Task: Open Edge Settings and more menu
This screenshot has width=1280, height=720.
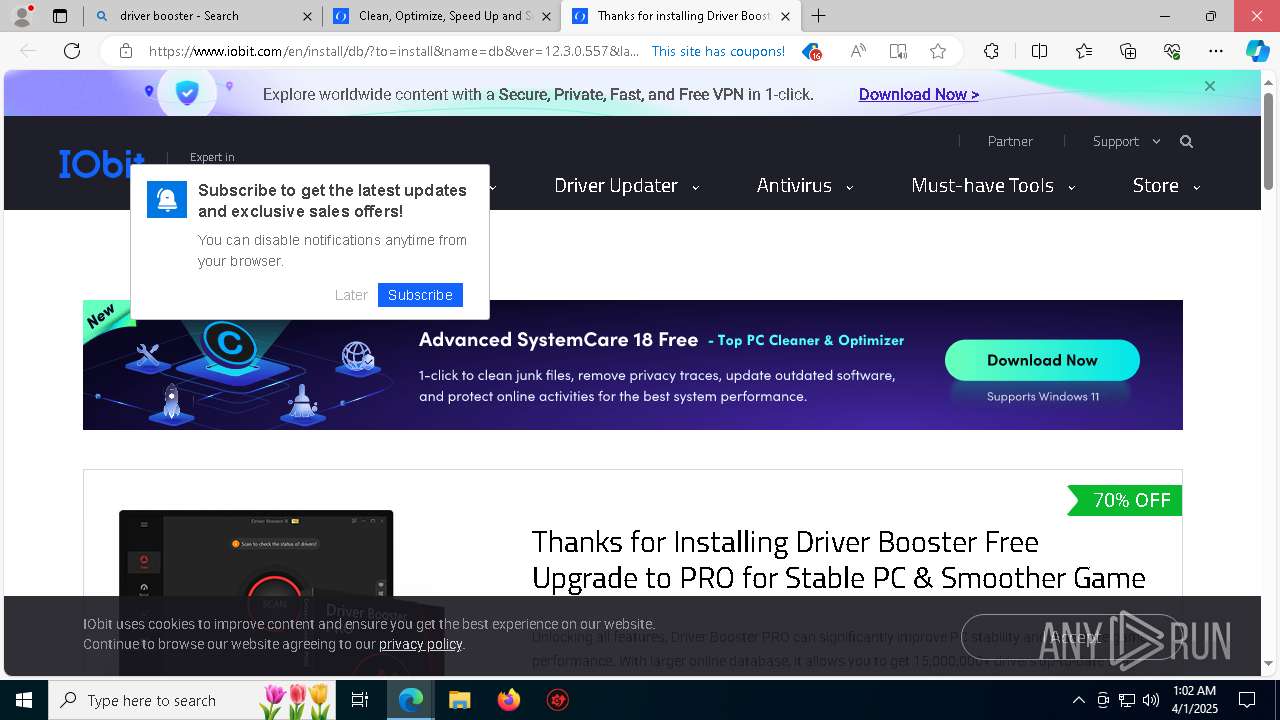Action: [1216, 51]
